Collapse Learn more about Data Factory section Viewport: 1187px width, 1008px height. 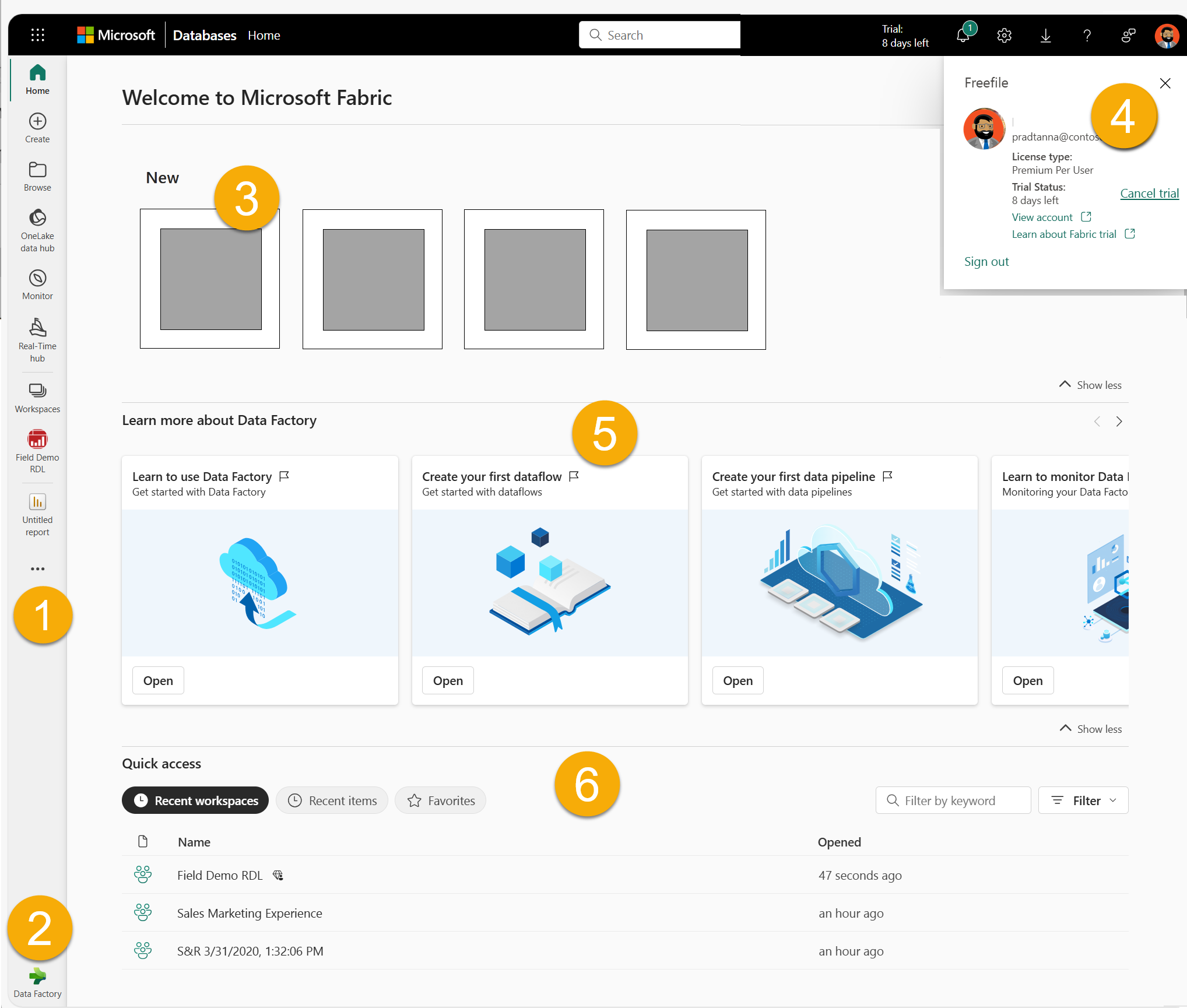click(1088, 728)
